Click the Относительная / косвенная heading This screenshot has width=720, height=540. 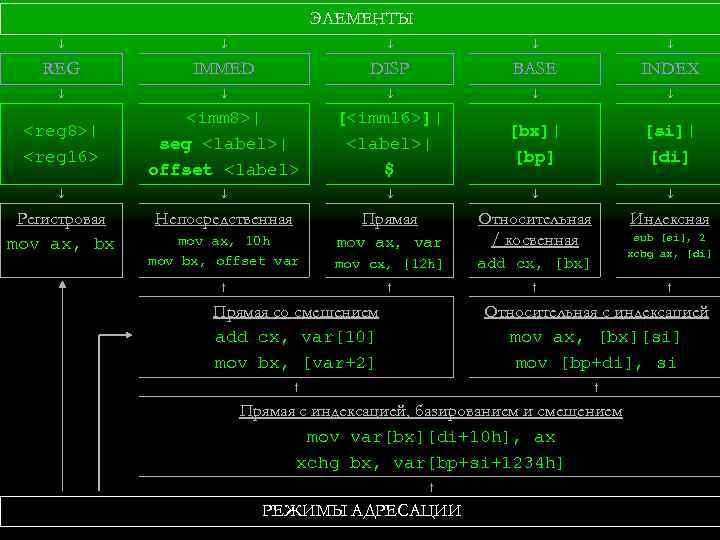(534, 230)
